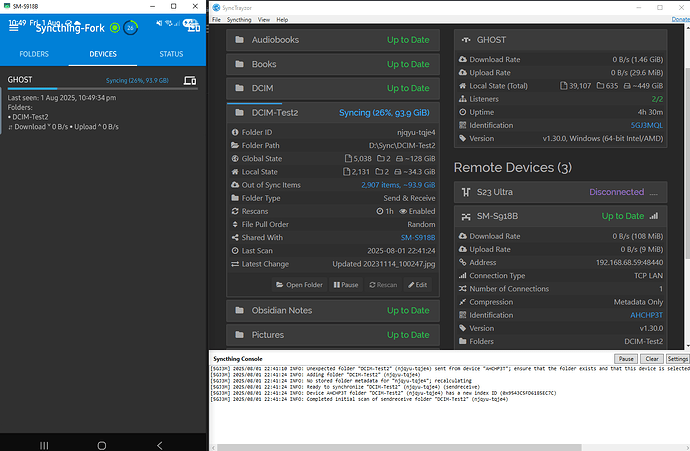Click the SM-S918B signal strength icon
The width and height of the screenshot is (690, 451).
tap(654, 216)
